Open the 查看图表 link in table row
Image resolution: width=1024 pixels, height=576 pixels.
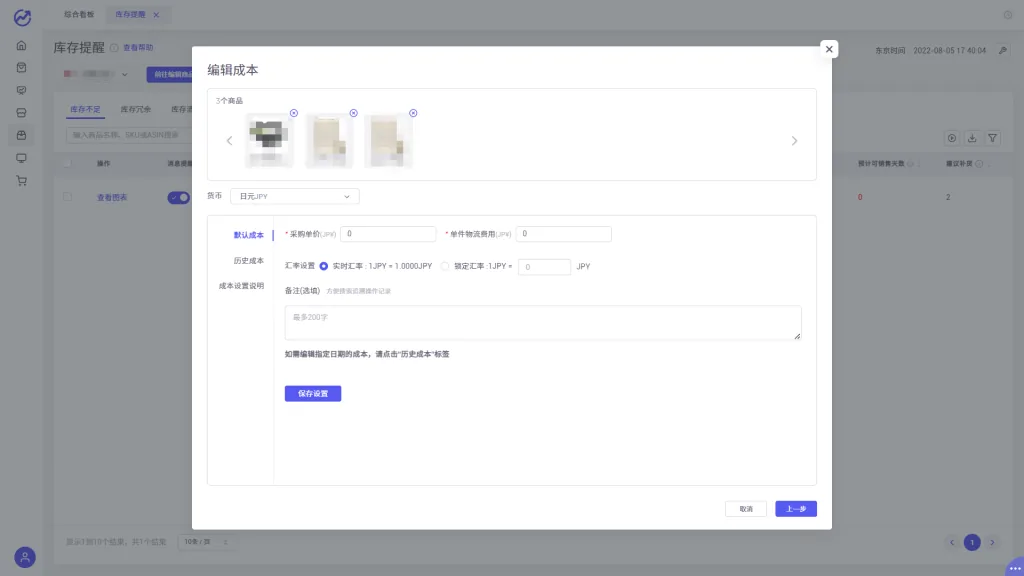click(112, 197)
